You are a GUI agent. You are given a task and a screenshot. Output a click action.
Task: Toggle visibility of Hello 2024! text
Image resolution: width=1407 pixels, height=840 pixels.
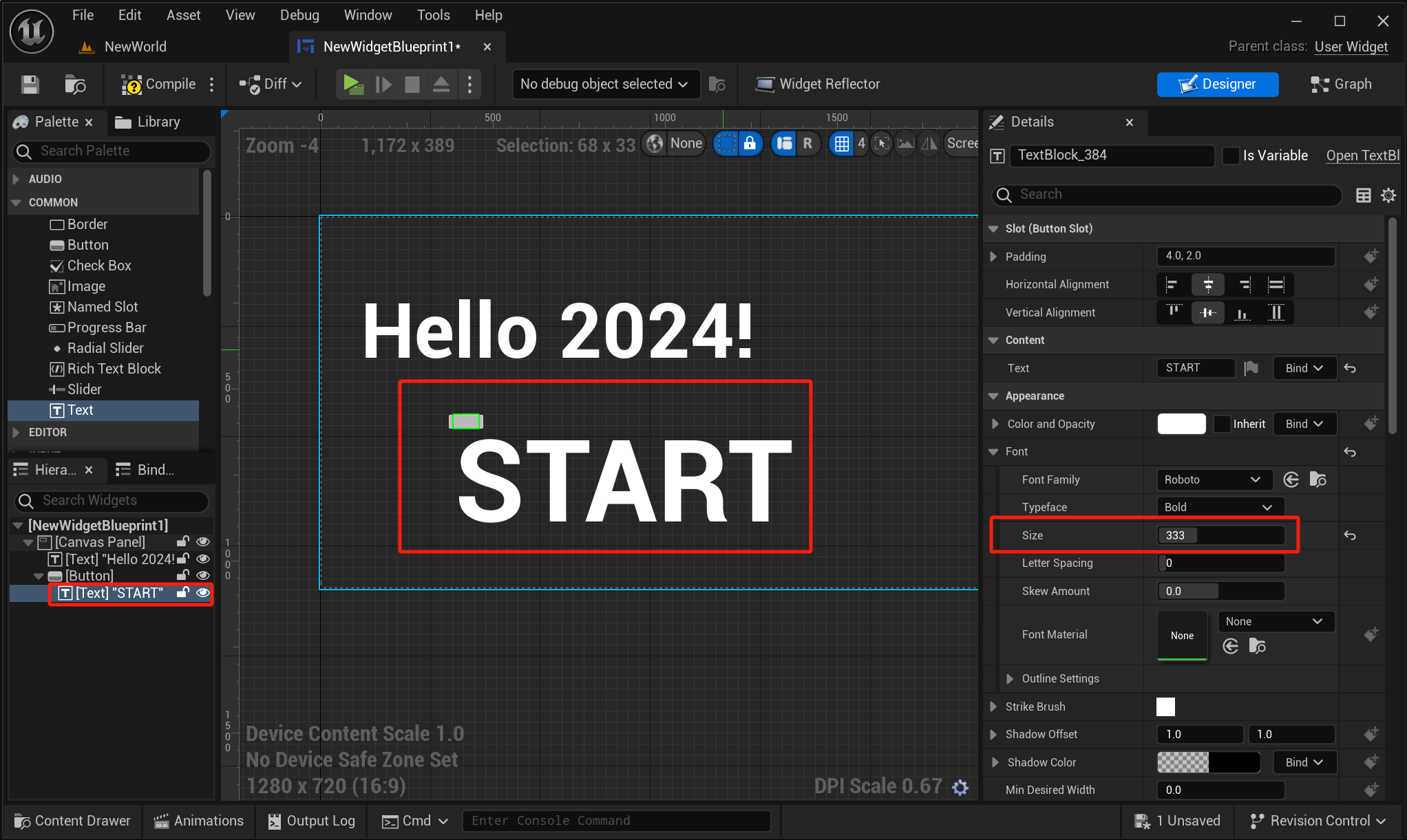click(x=203, y=559)
